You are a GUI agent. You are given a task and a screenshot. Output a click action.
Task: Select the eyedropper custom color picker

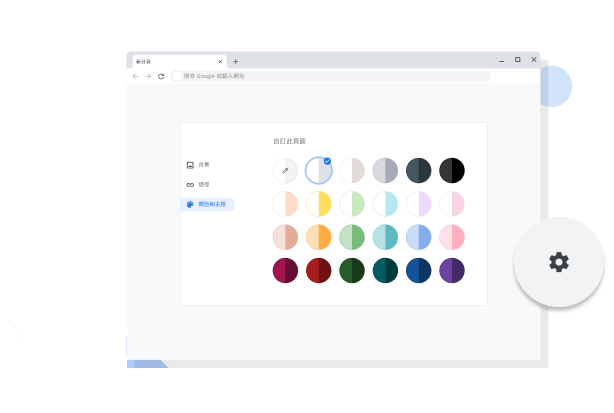[x=285, y=171]
